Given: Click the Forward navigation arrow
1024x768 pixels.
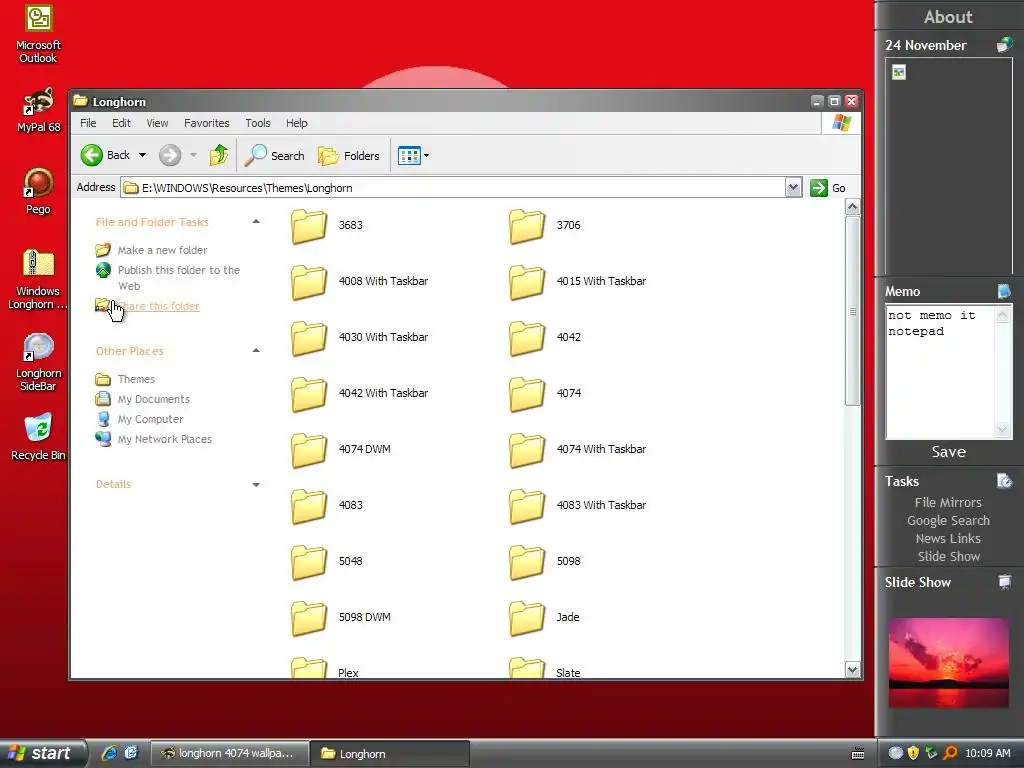Looking at the screenshot, I should 170,155.
